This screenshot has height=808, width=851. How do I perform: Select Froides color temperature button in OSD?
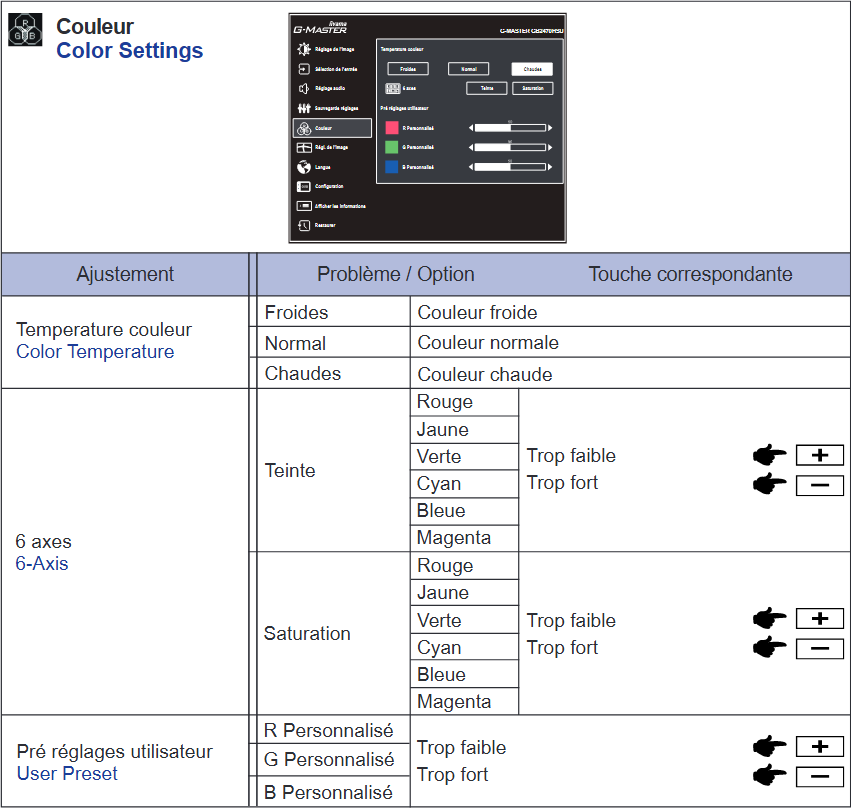click(x=407, y=69)
